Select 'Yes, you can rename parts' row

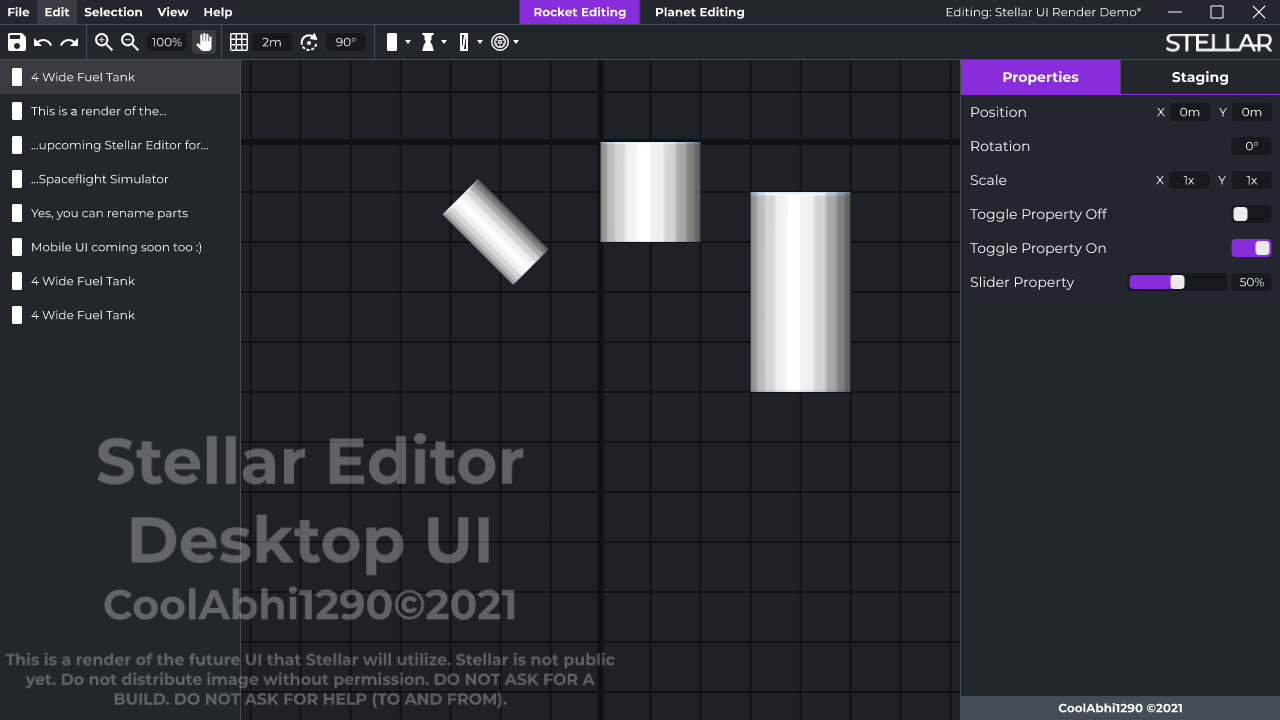pyautogui.click(x=120, y=213)
